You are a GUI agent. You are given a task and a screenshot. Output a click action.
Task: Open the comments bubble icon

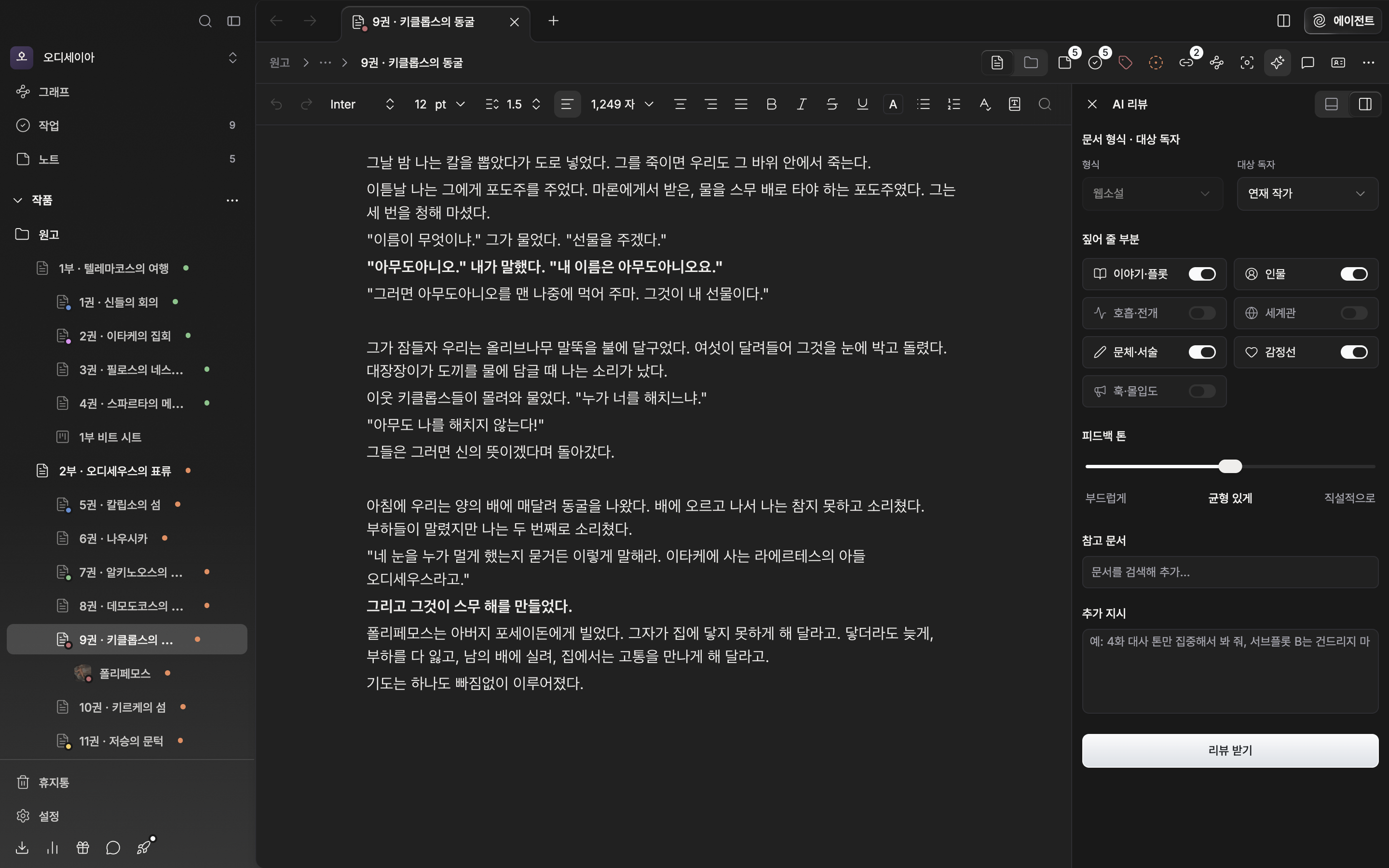point(1307,63)
